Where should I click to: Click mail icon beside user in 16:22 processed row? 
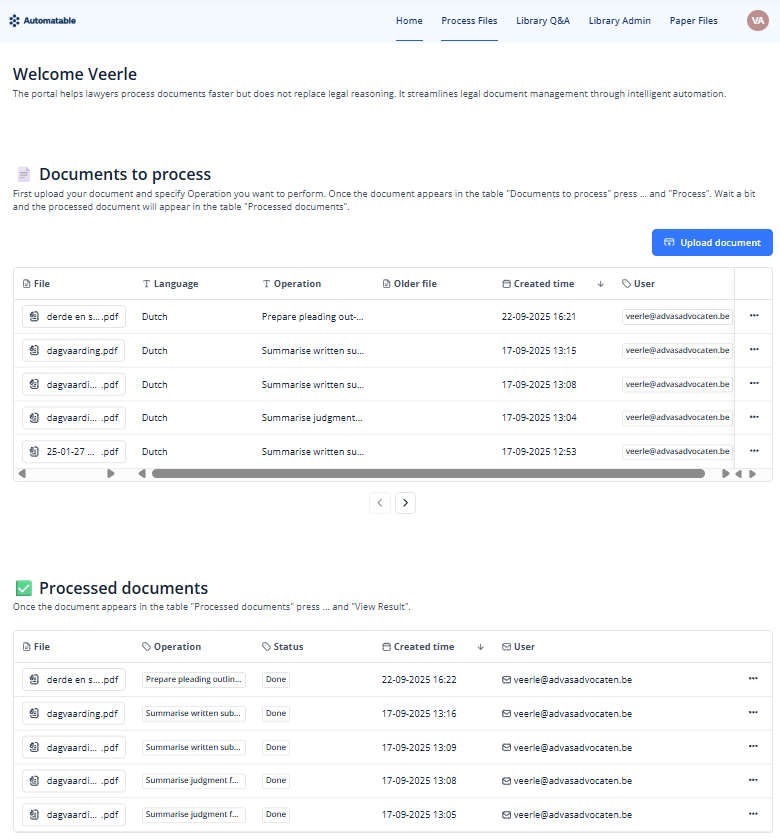pos(506,680)
